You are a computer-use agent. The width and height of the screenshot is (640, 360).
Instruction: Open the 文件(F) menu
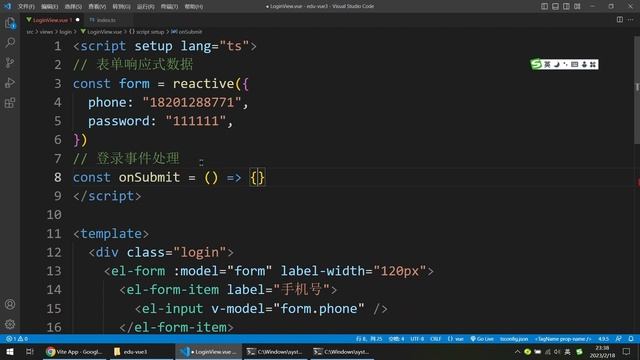[x=26, y=7]
